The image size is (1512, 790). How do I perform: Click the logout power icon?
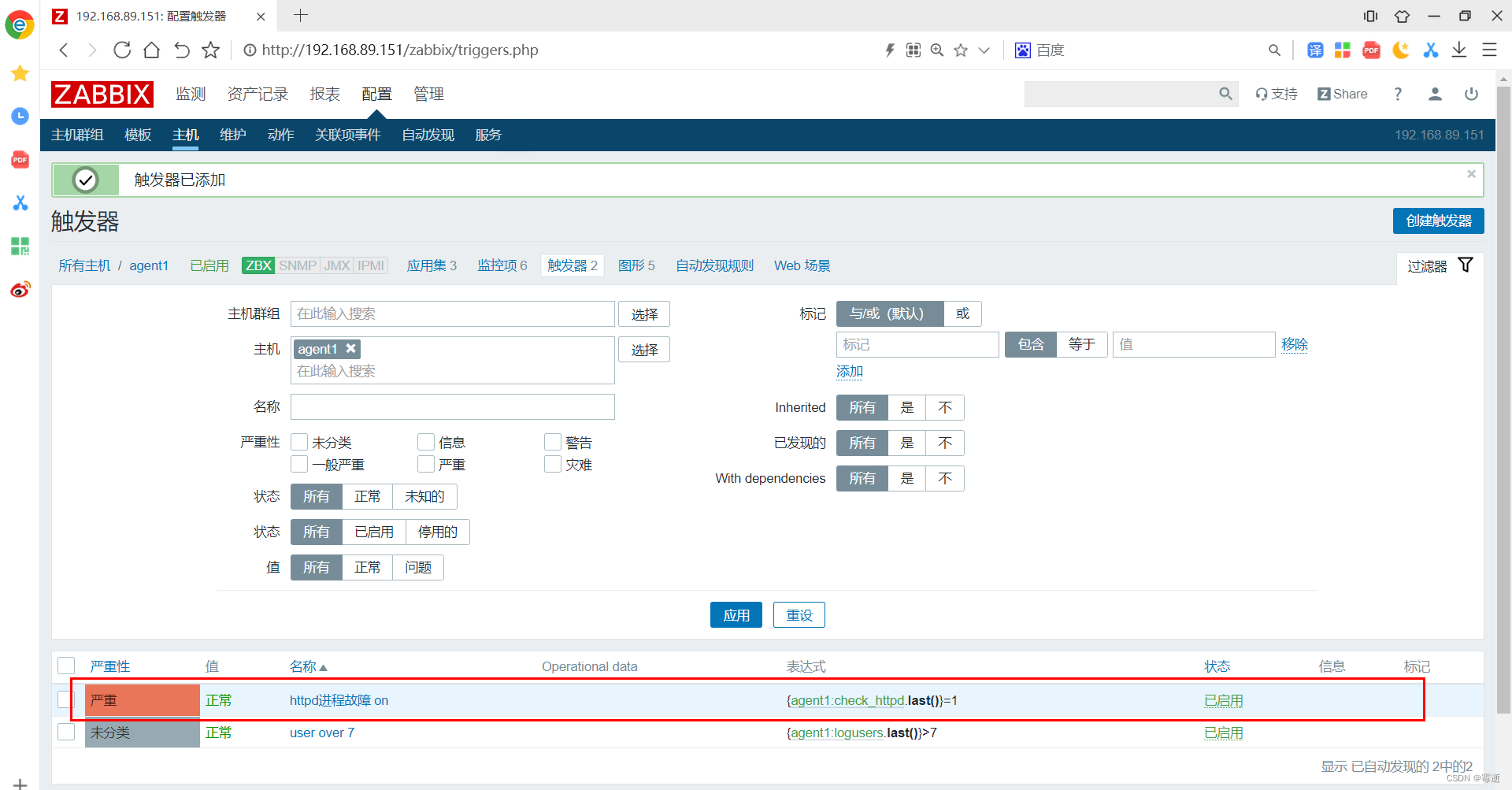coord(1471,94)
